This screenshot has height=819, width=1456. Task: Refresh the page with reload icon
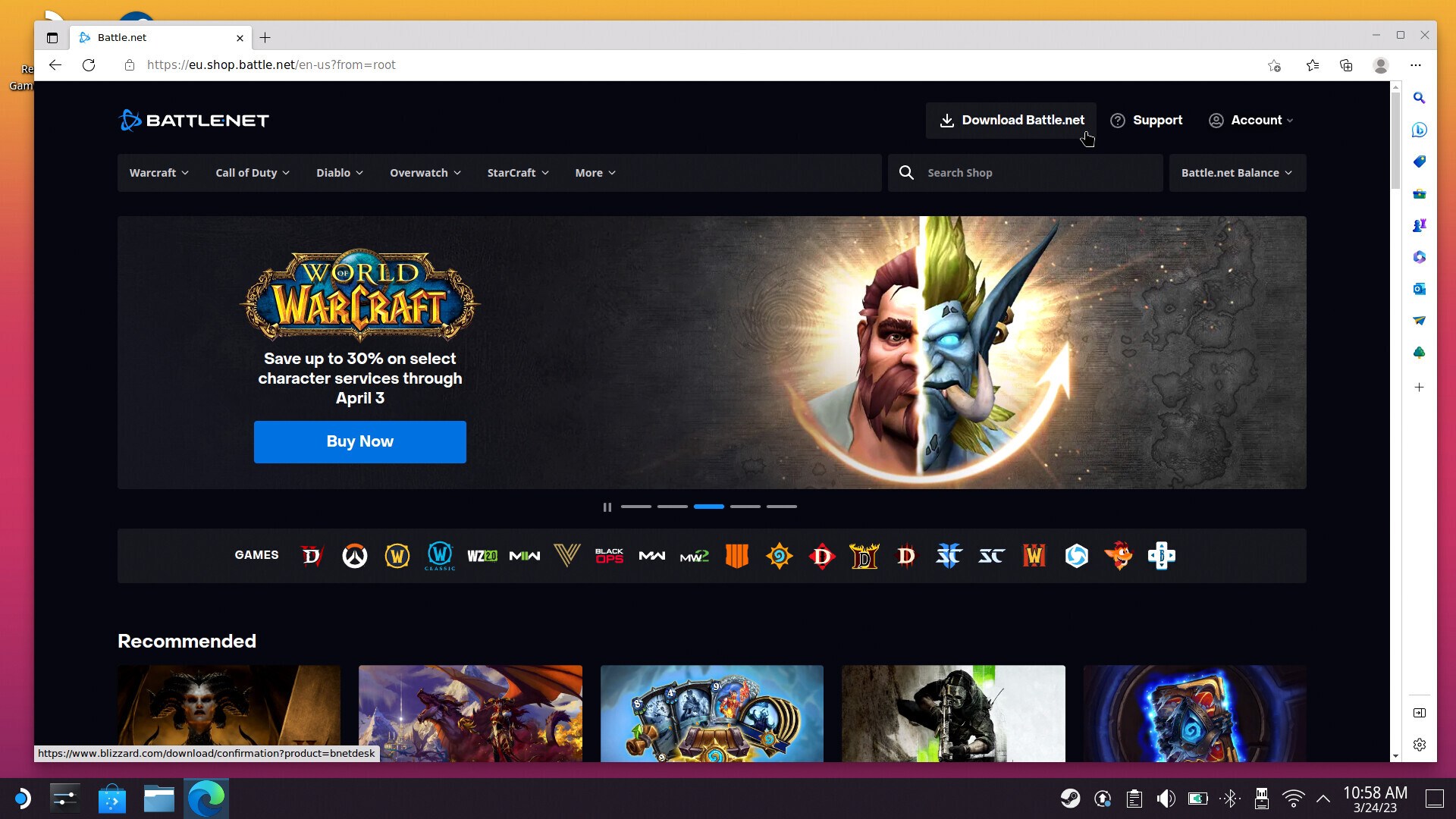coord(89,65)
